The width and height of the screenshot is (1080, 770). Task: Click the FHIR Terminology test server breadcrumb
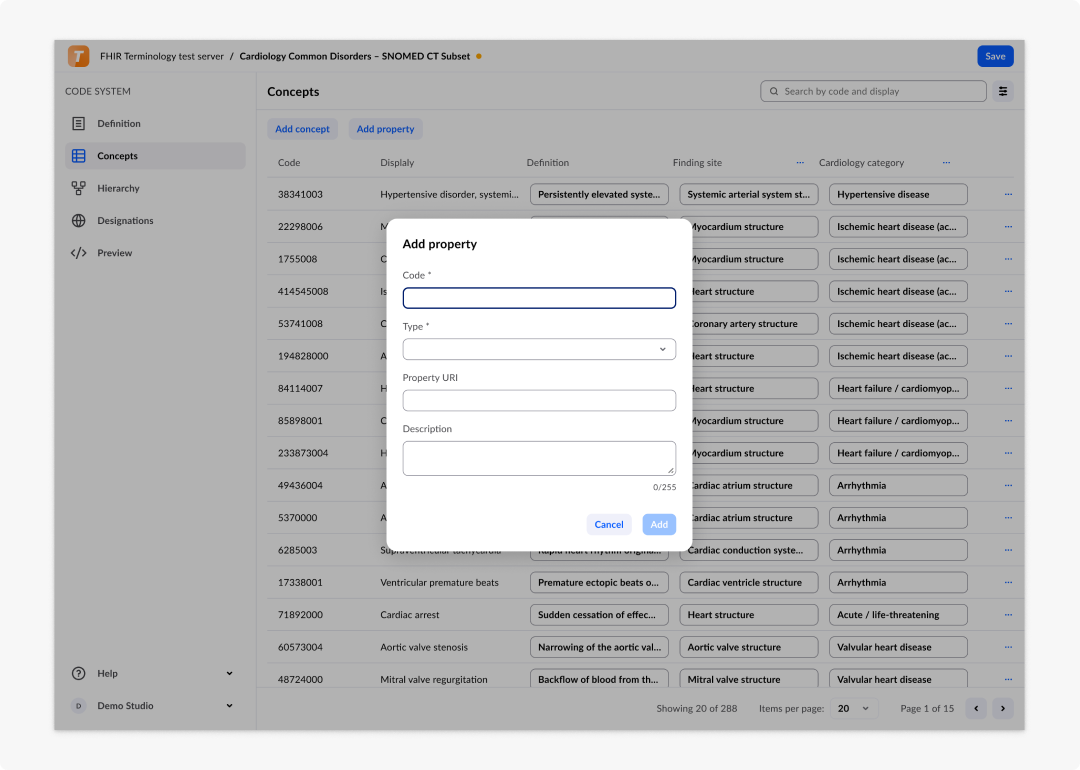[x=162, y=56]
